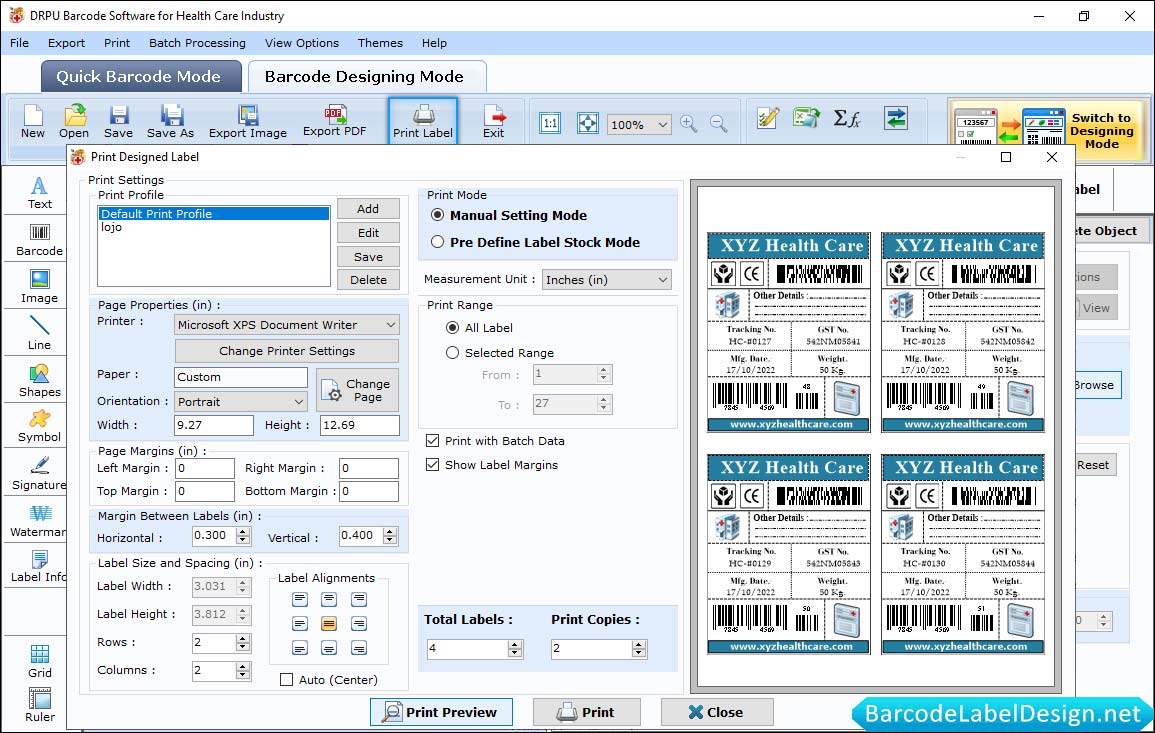
Task: Select Pre Define Label Stock Mode
Action: [438, 242]
